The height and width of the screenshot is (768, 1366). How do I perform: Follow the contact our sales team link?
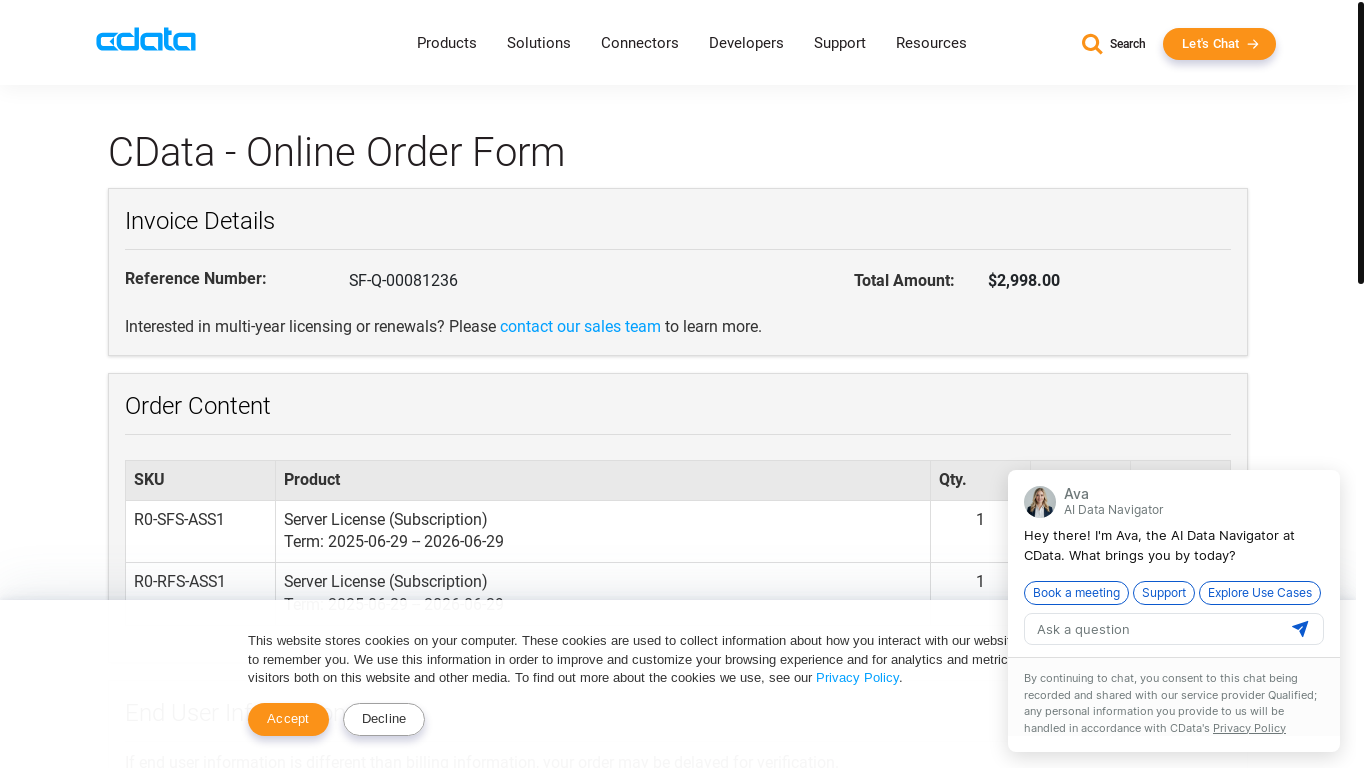click(580, 326)
